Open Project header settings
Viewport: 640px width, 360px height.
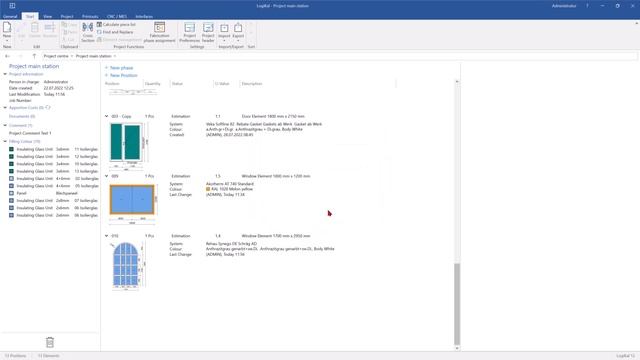coord(208,32)
